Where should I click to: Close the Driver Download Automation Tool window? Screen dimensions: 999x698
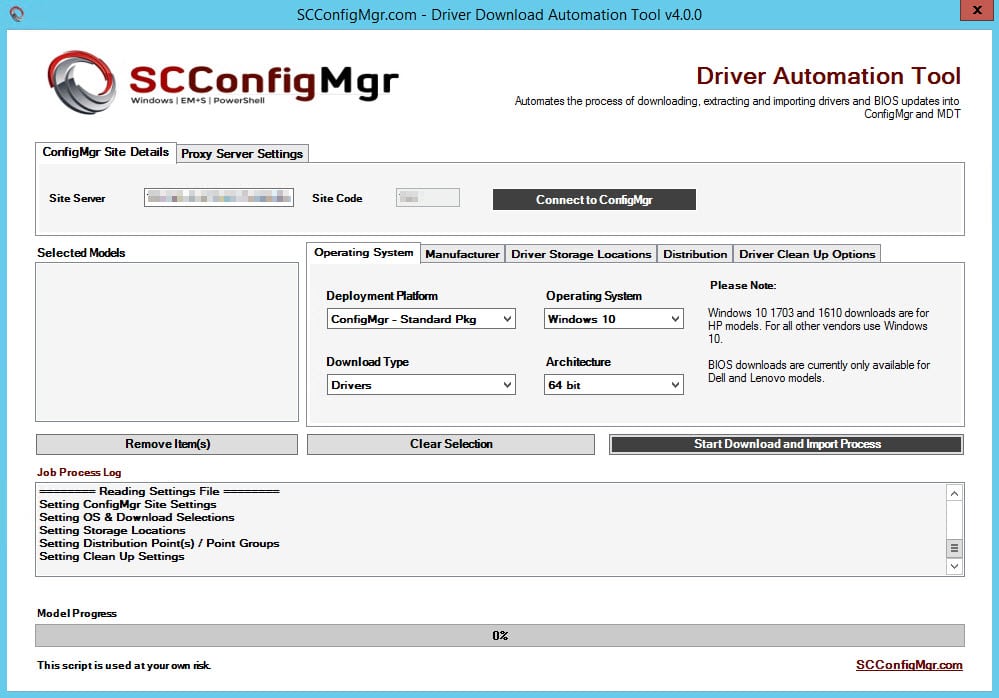(977, 10)
